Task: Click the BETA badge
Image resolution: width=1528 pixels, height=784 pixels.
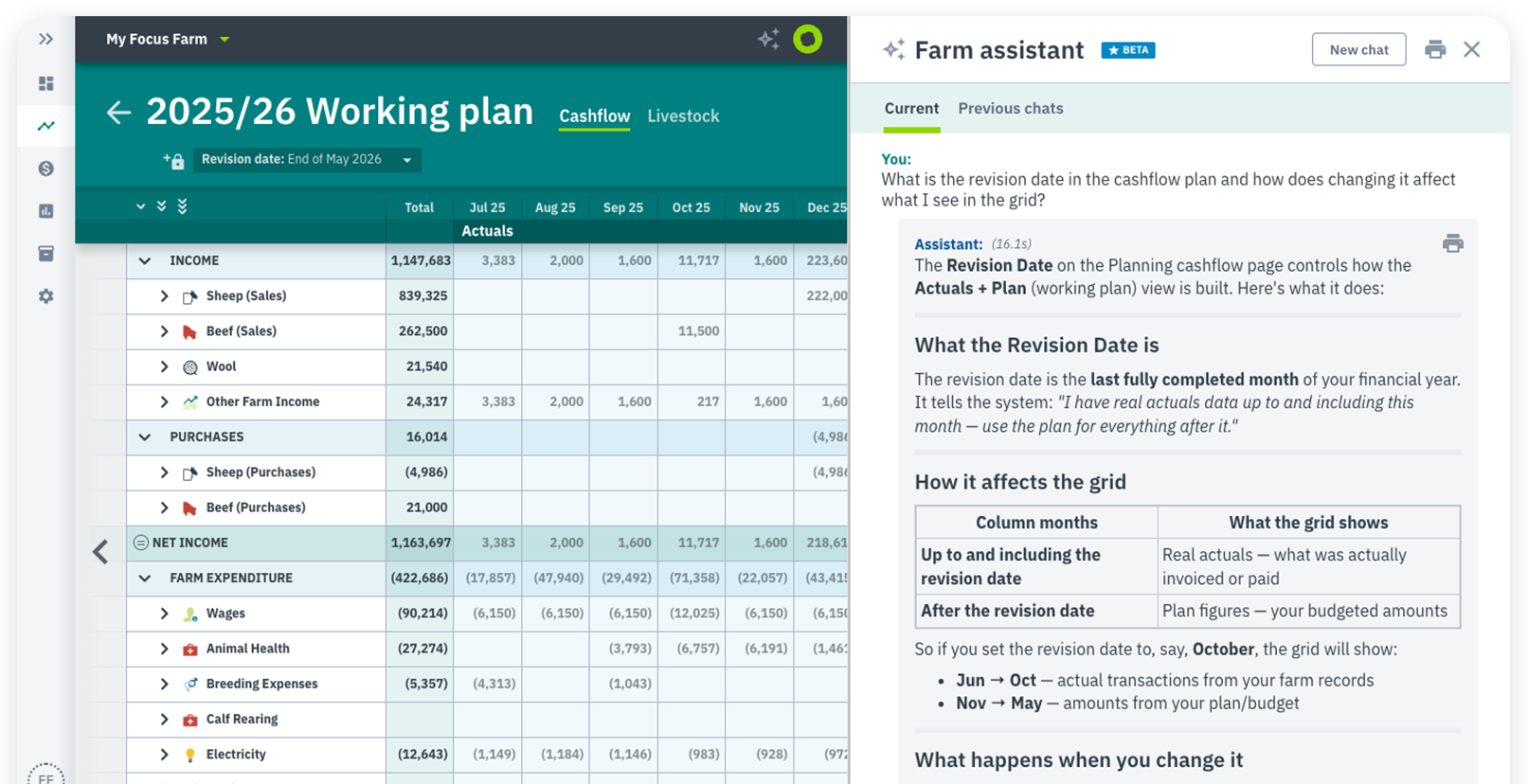Action: click(x=1127, y=50)
